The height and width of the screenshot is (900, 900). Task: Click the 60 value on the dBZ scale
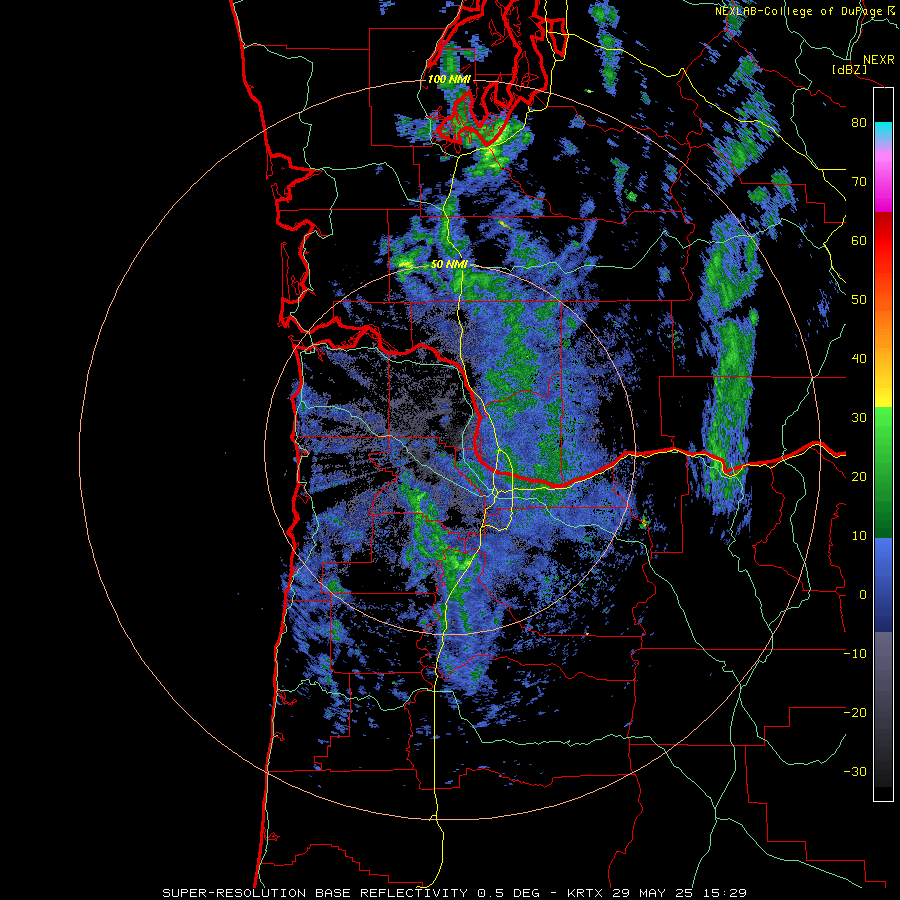(859, 241)
